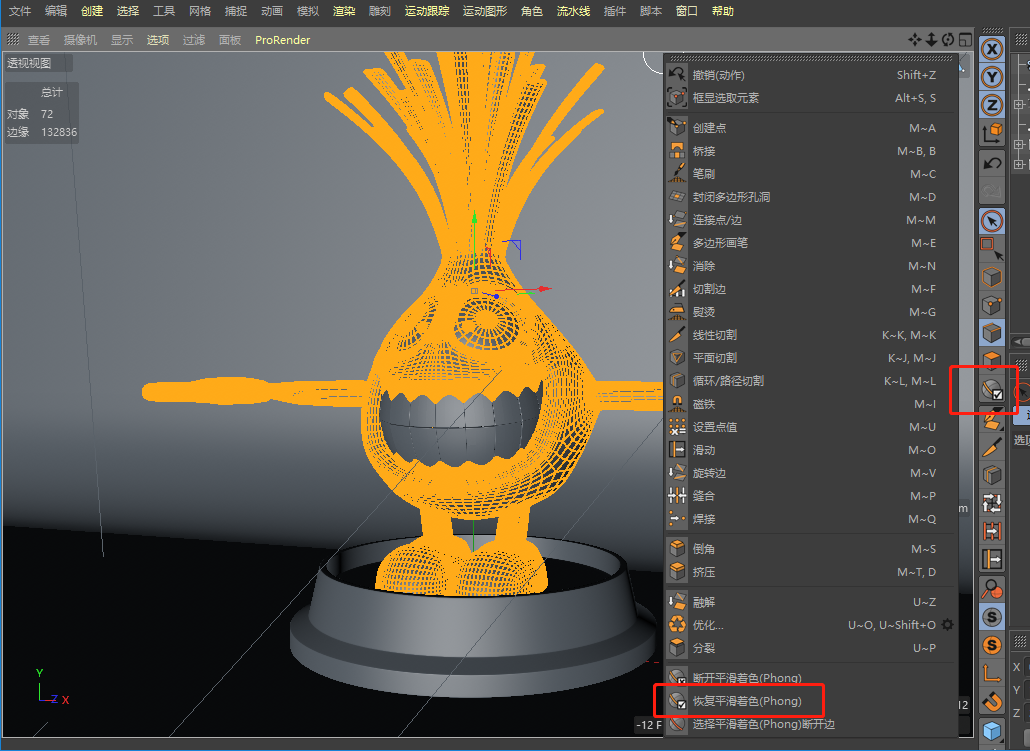Click the viewport rotate icon
1030x751 pixels.
(x=948, y=40)
